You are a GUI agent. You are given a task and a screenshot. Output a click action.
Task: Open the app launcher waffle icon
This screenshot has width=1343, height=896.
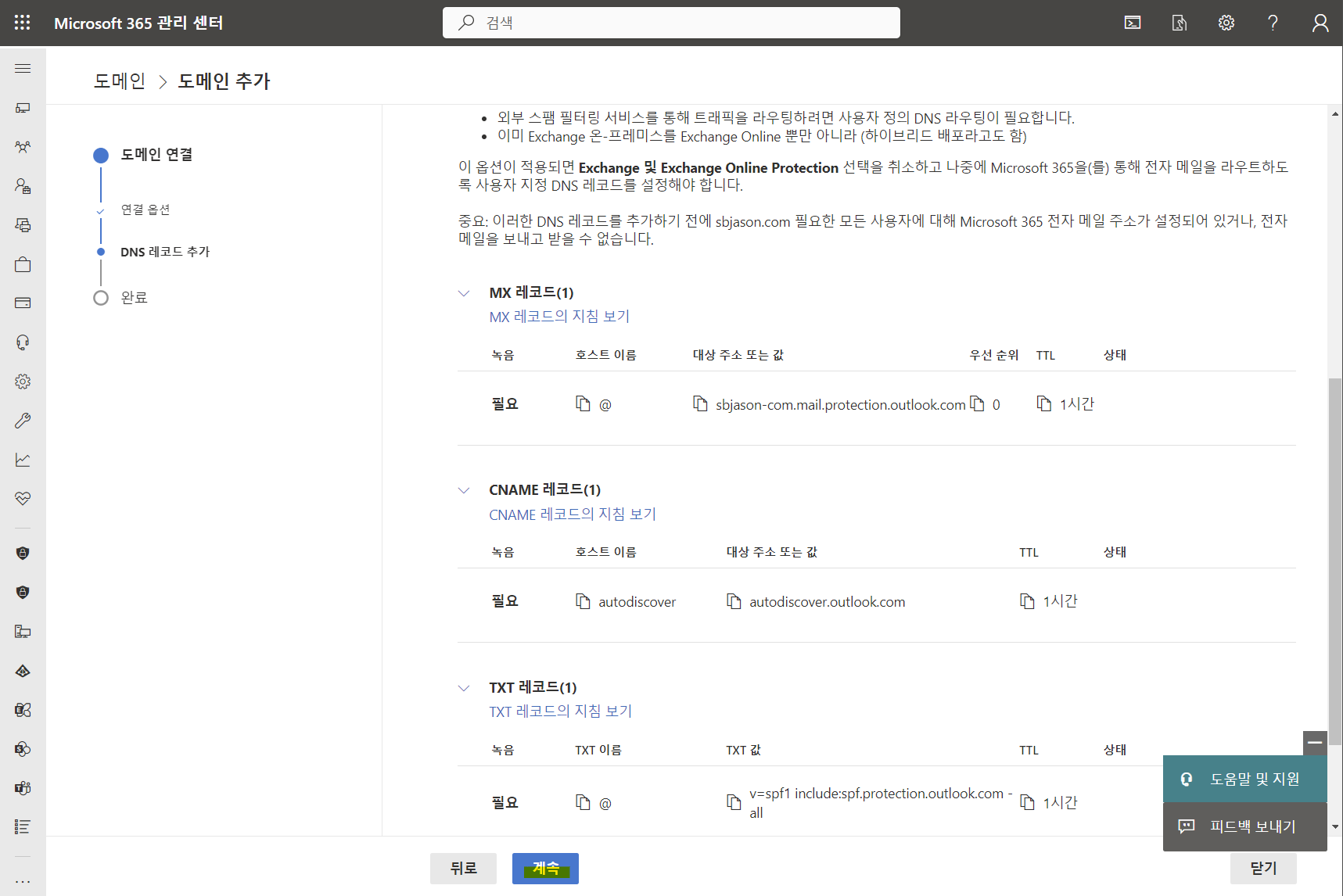(22, 23)
